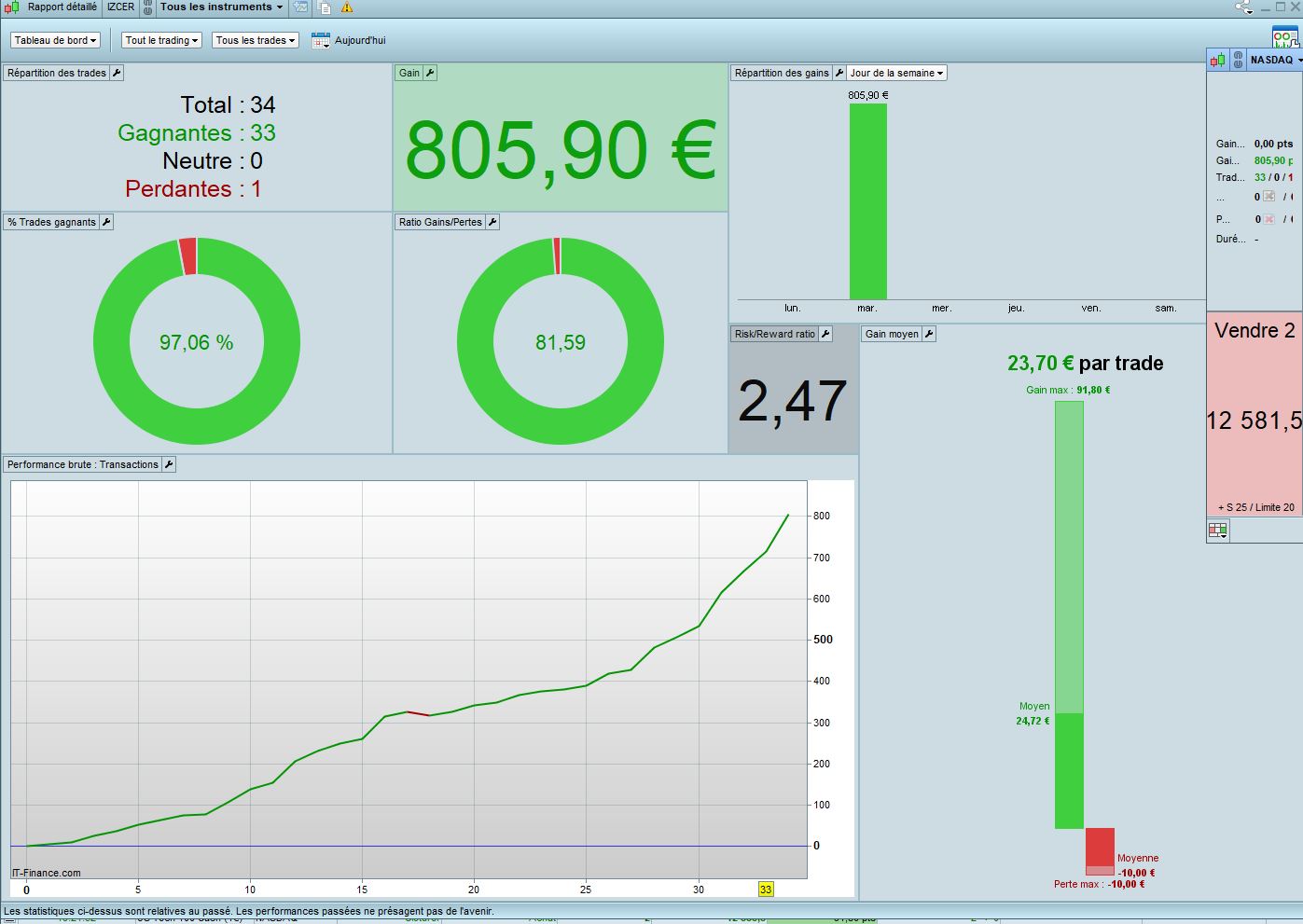Click the yellow warning triangle icon
This screenshot has height=924, width=1303.
(x=347, y=7)
